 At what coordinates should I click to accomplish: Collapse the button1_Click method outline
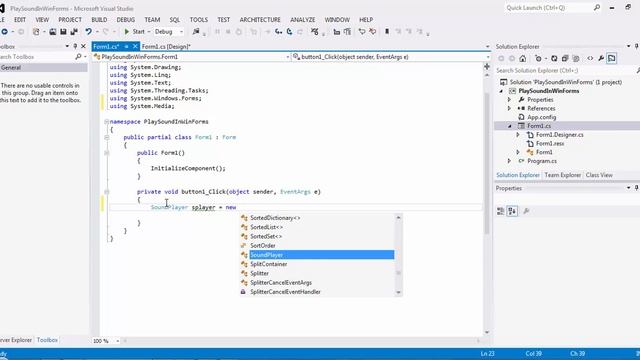[107, 191]
